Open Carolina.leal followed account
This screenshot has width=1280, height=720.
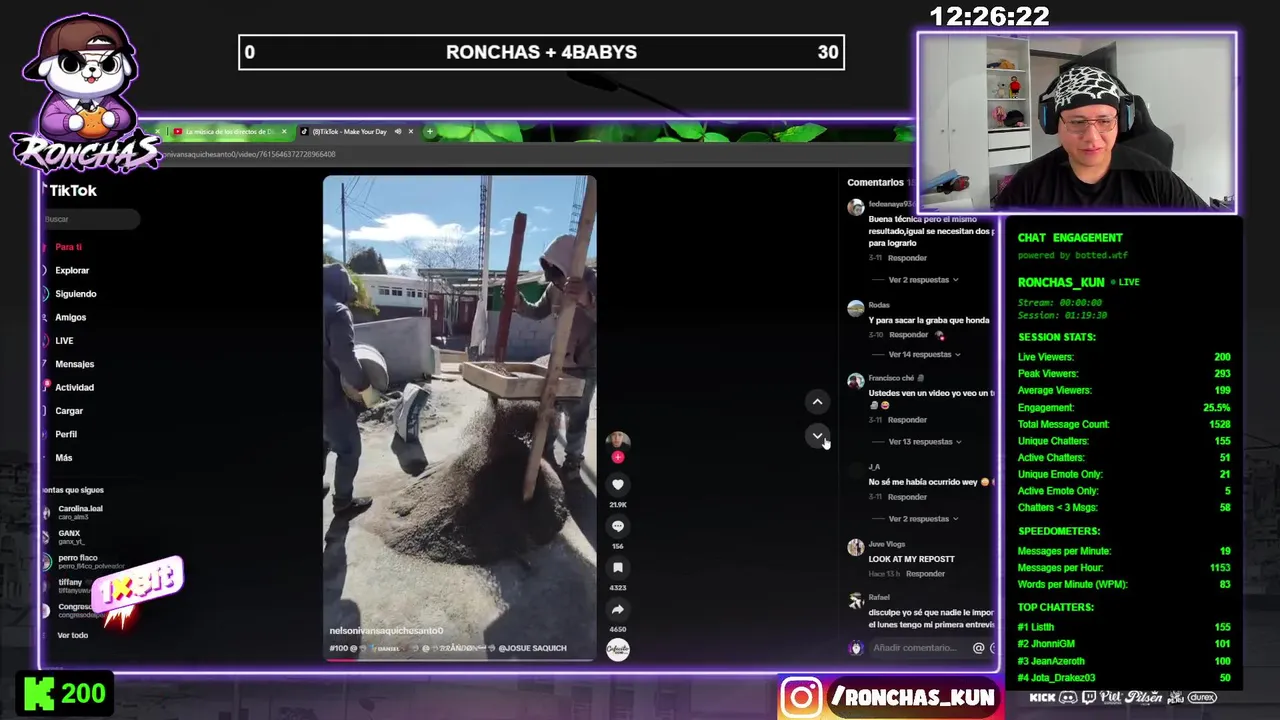pos(78,512)
